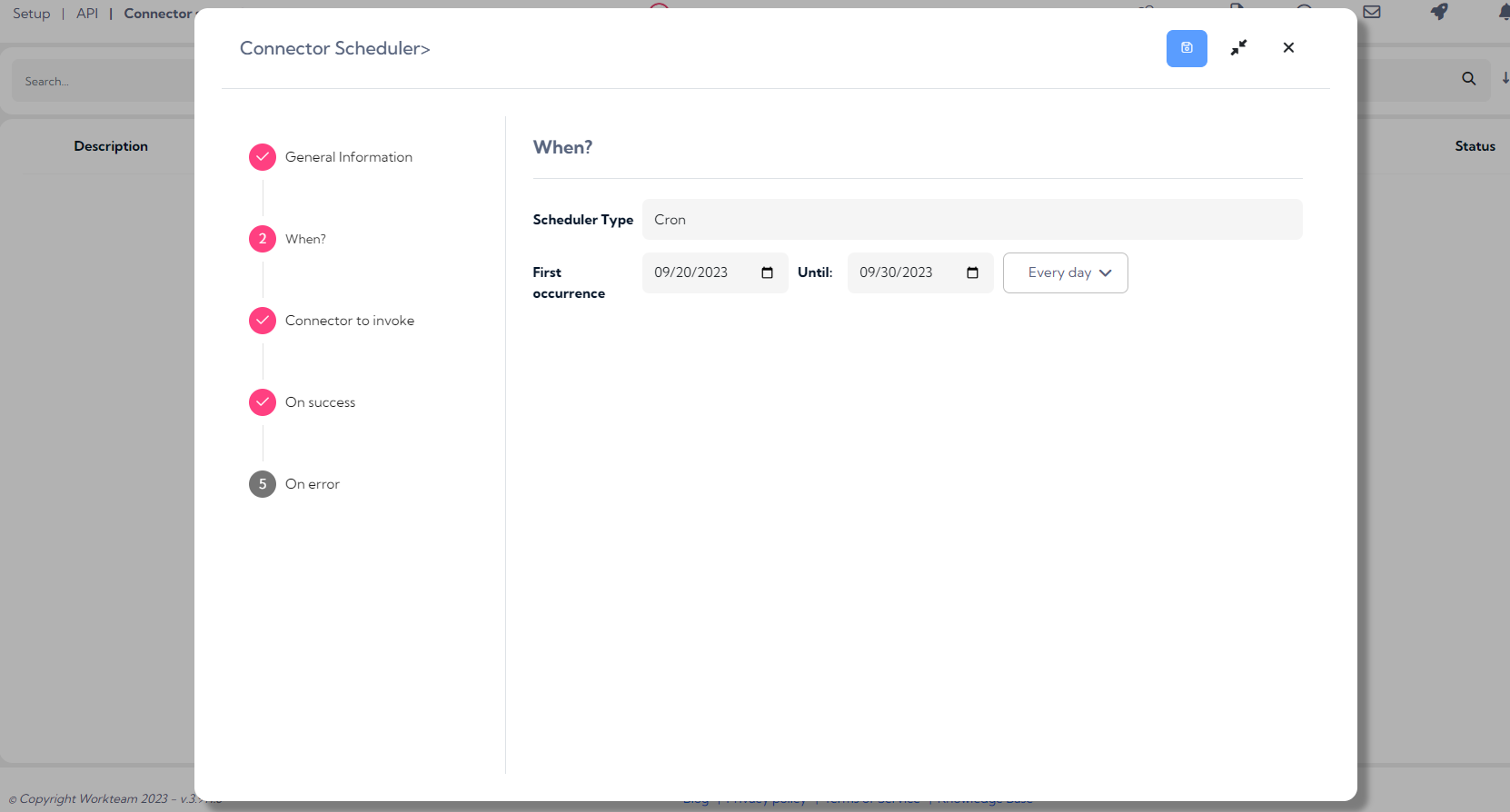Viewport: 1510px width, 812px height.
Task: Select the When? step in wizard
Action: click(305, 239)
